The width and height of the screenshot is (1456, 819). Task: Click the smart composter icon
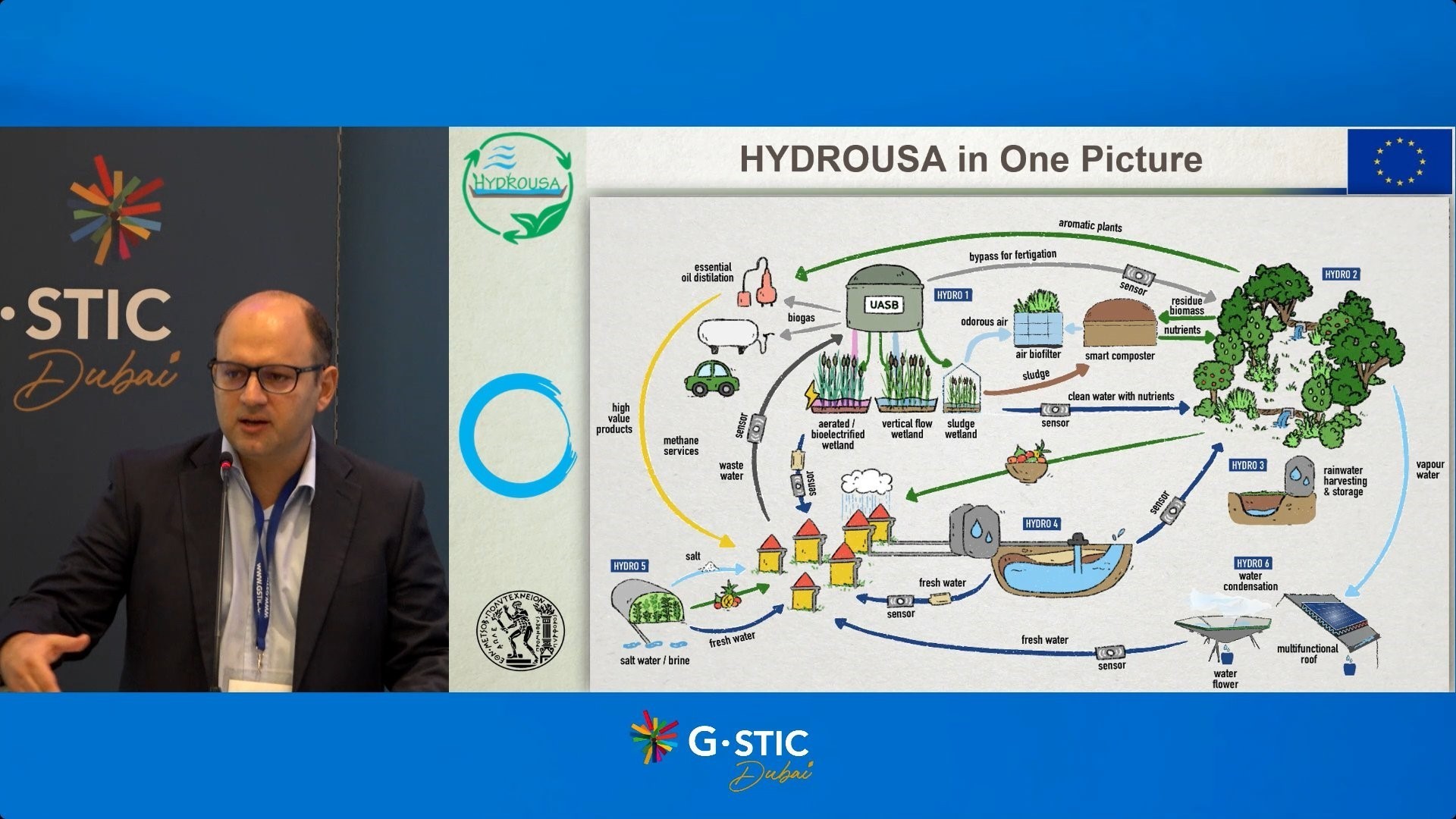1119,324
